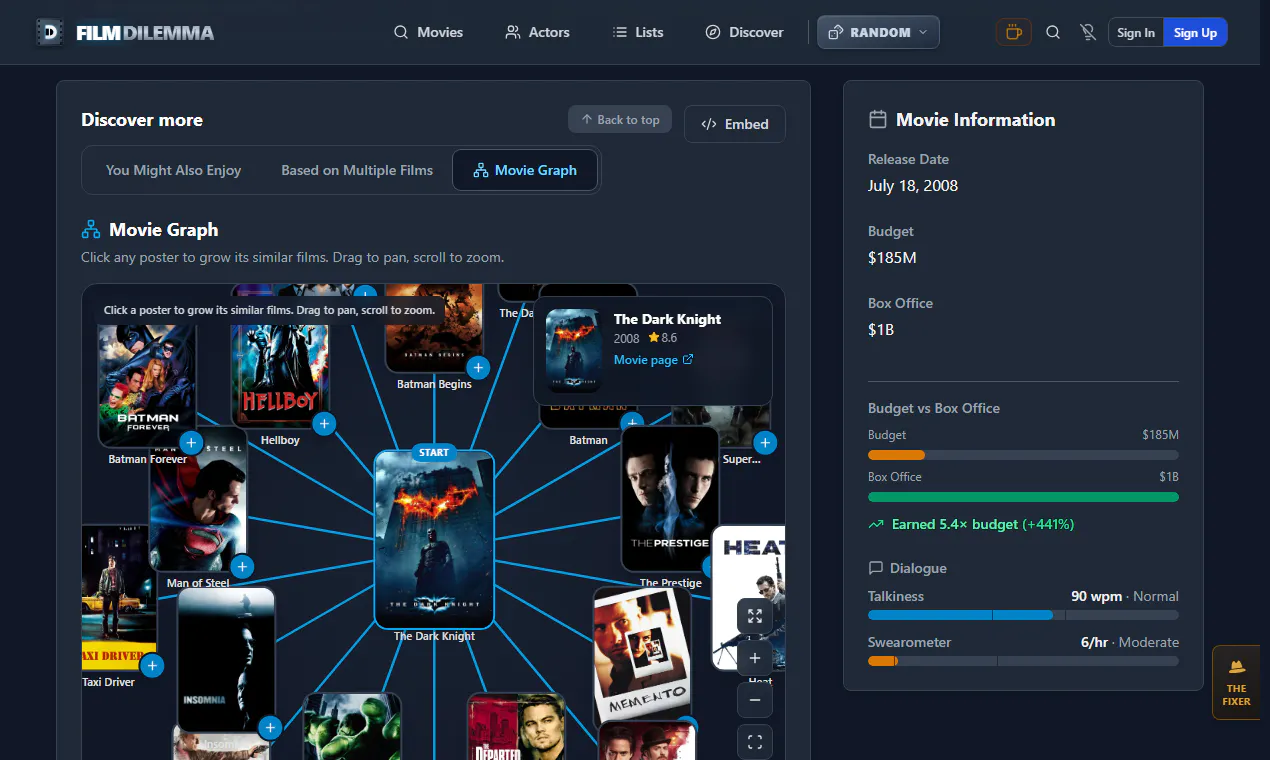Viewport: 1270px width, 760px height.
Task: Click the Insomnia poster
Action: point(226,659)
